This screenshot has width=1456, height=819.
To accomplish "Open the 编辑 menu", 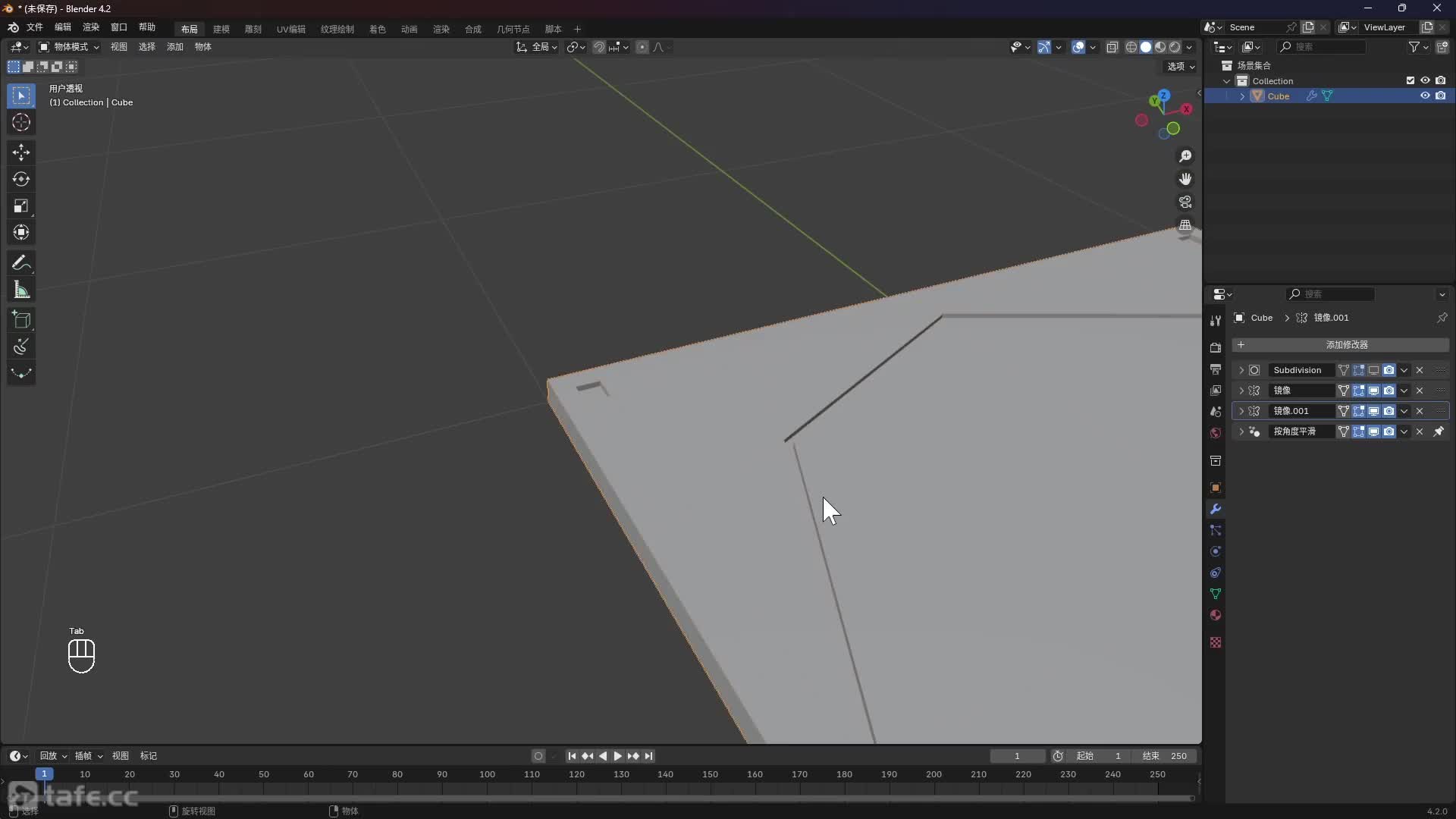I will 63,27.
